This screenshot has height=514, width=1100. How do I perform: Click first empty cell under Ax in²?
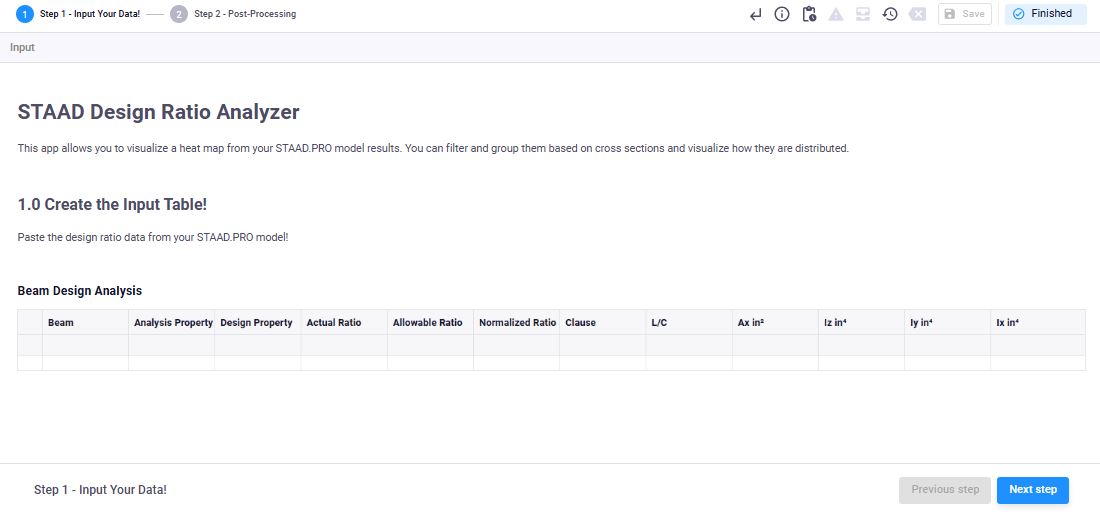776,346
